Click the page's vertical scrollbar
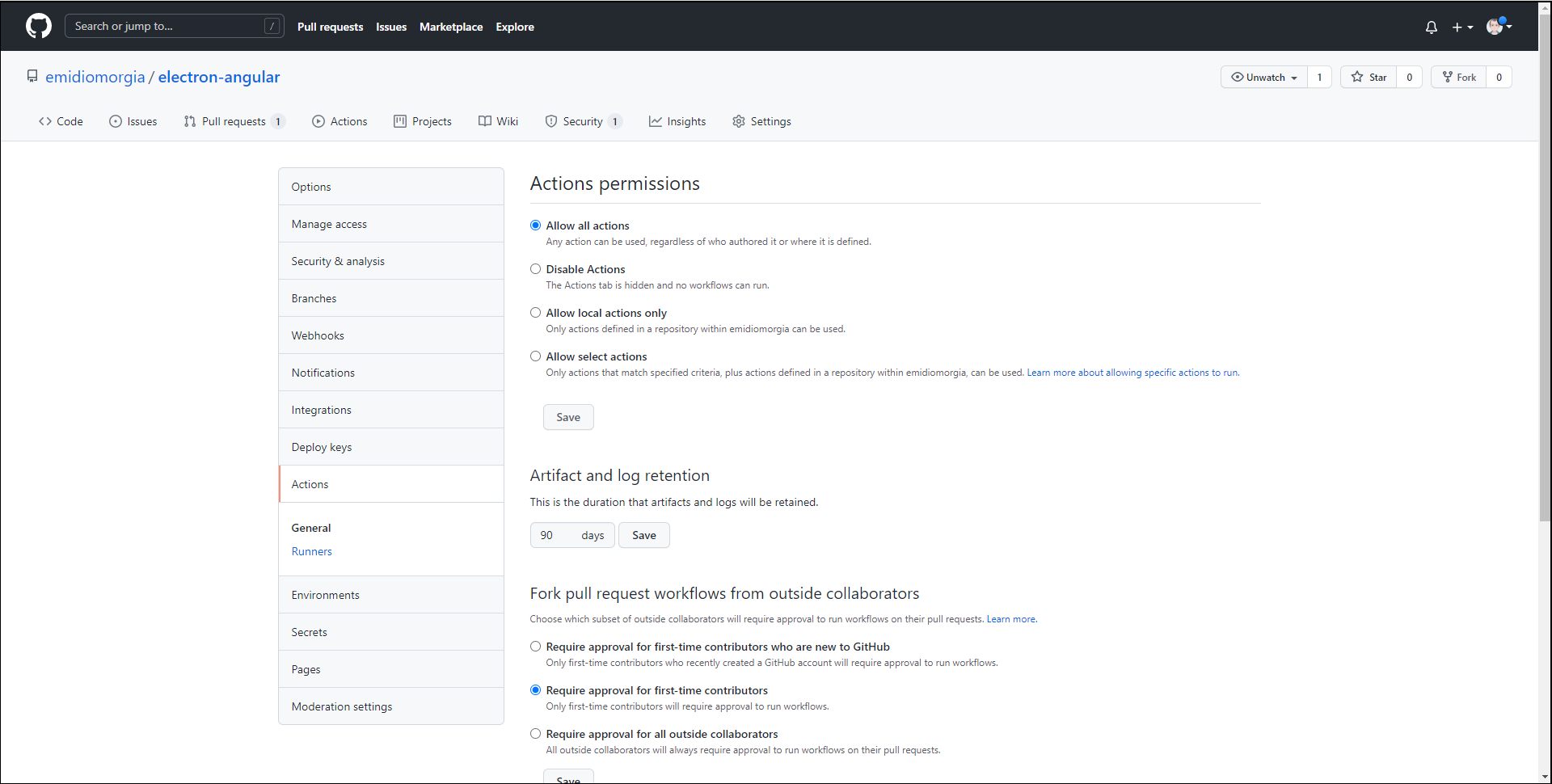 point(1545,323)
